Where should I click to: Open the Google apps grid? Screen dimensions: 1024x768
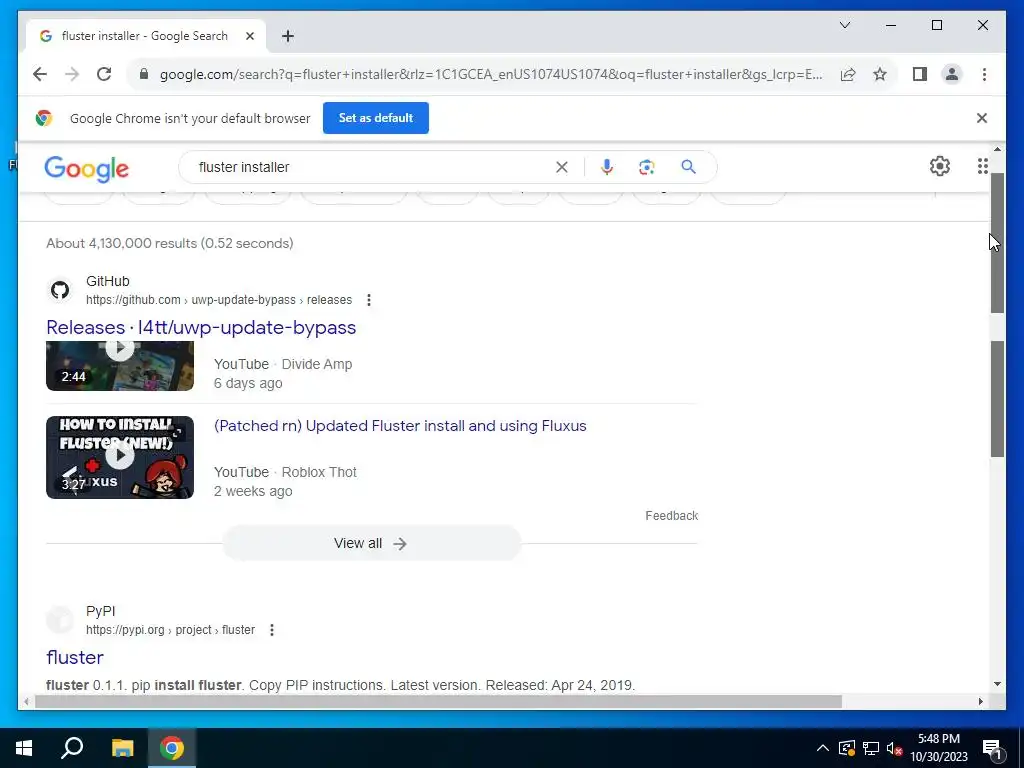click(982, 166)
